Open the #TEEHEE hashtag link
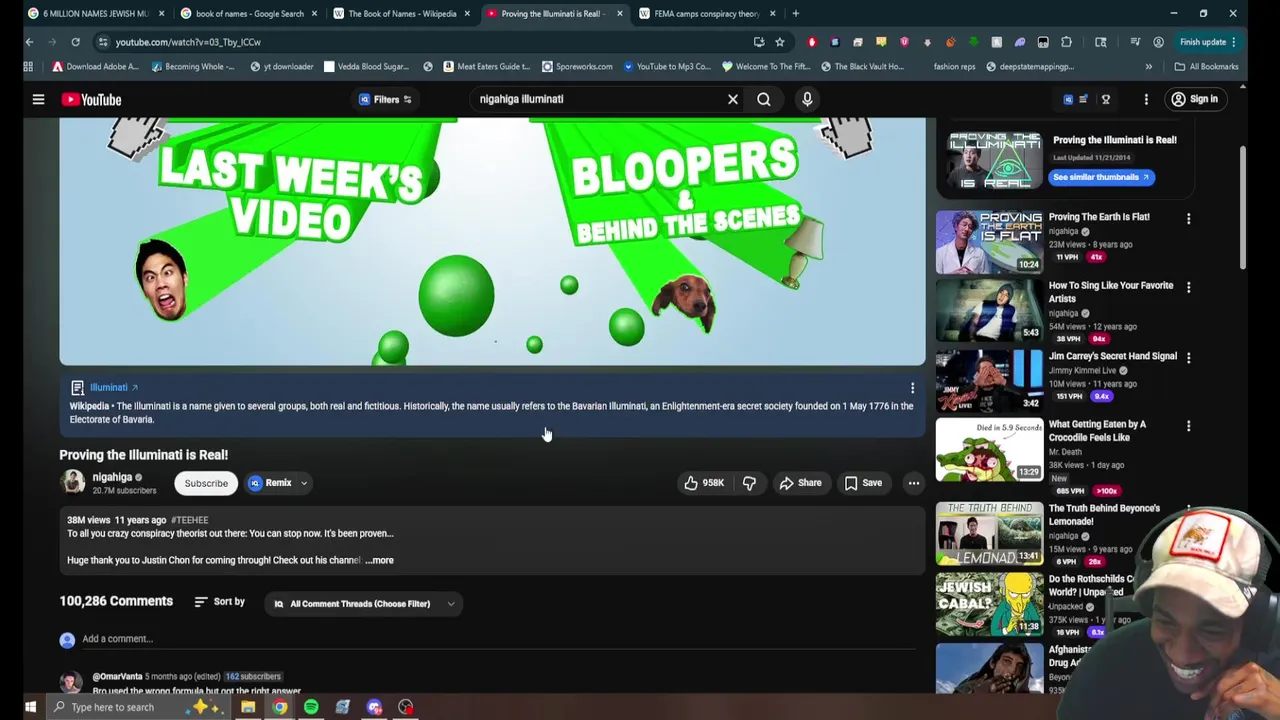 coord(189,520)
